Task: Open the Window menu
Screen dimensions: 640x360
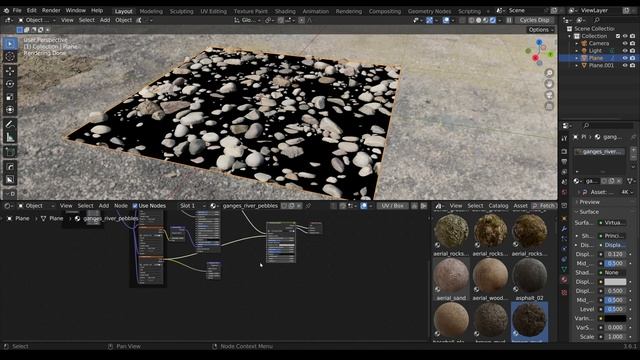Action: tap(76, 10)
